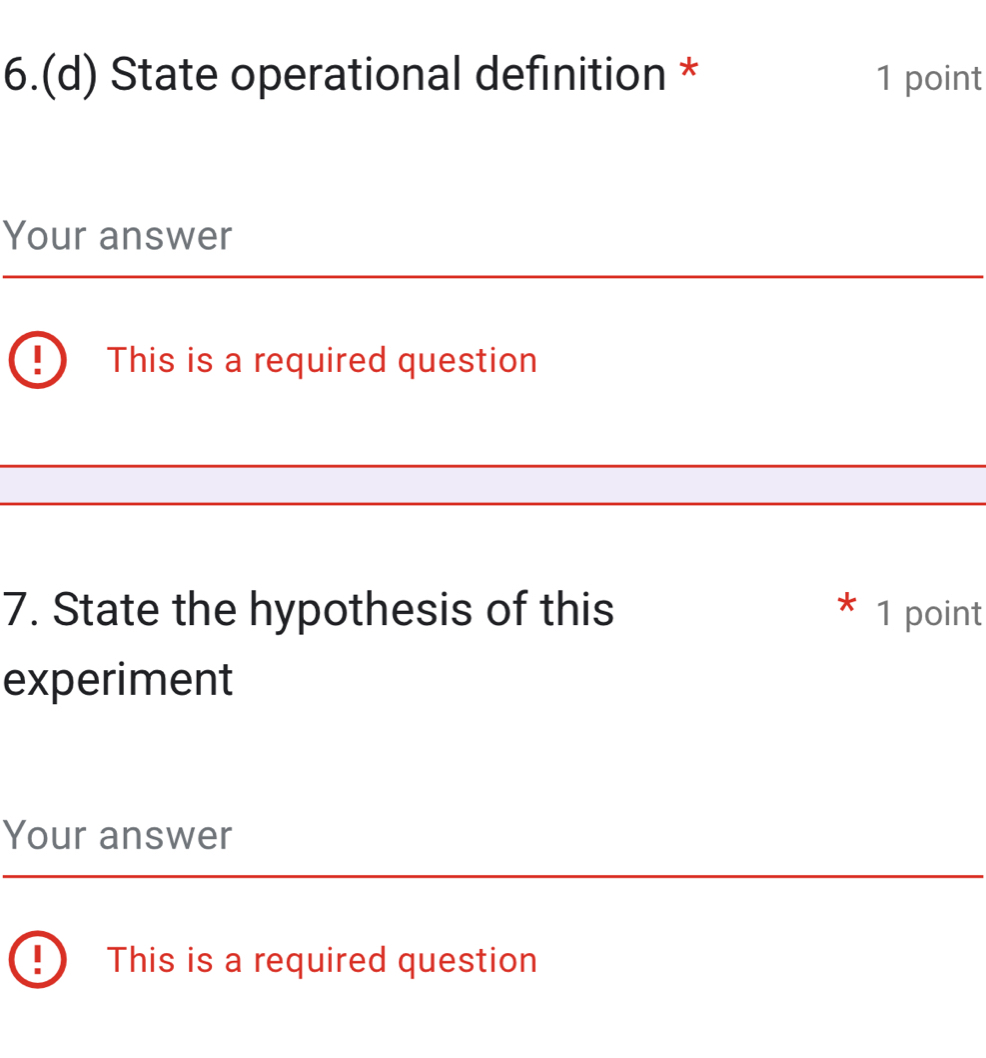986x1058 pixels.
Task: Click the red asterisk beside question 6(d)
Action: click(688, 69)
